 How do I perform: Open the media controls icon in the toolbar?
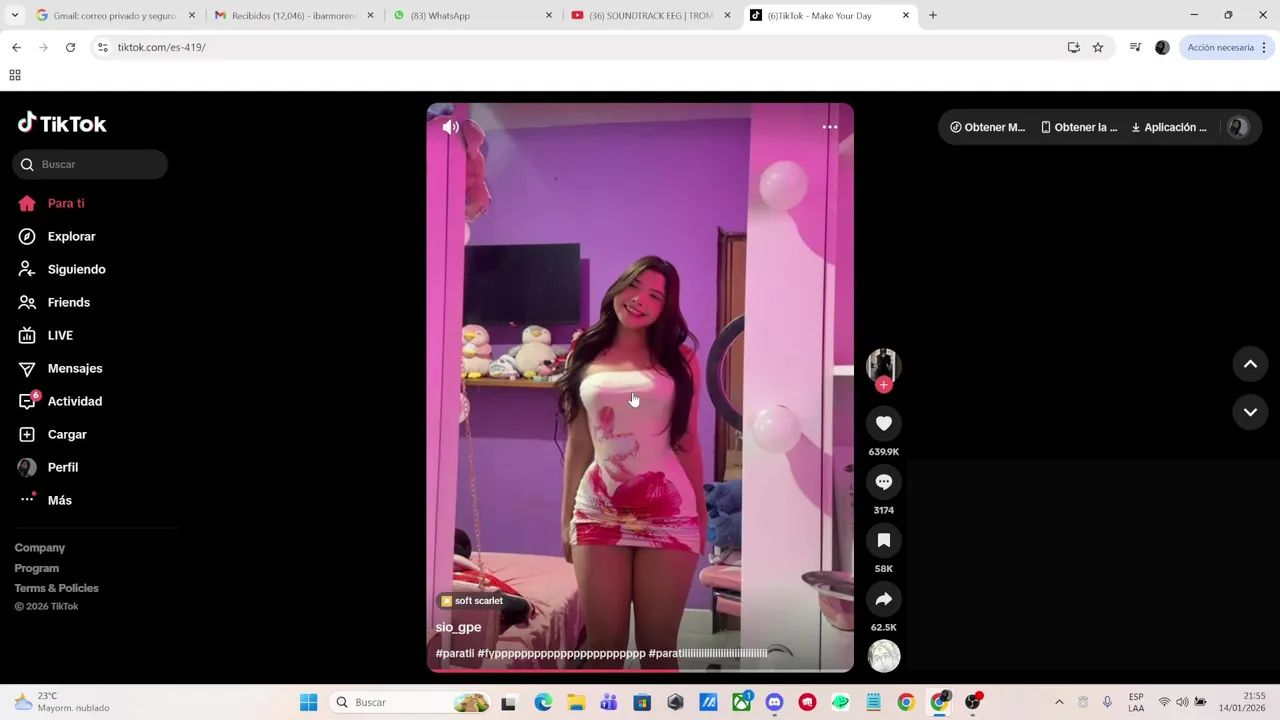point(1135,47)
